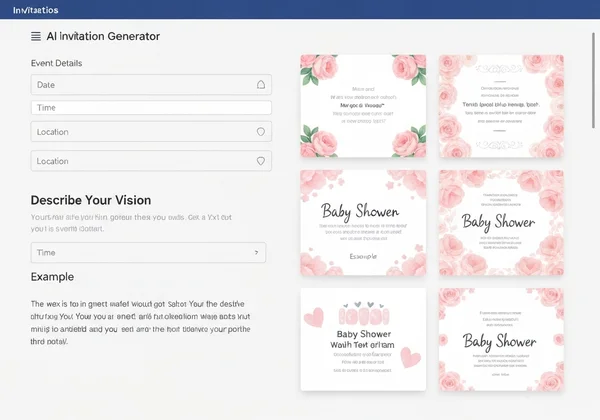Click the pin icon in the first Location field

click(x=261, y=132)
